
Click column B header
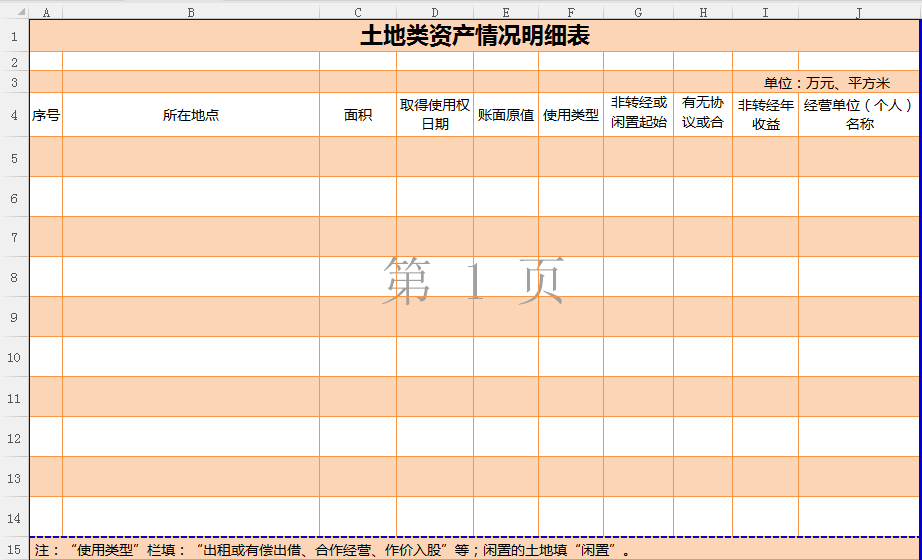[x=190, y=12]
